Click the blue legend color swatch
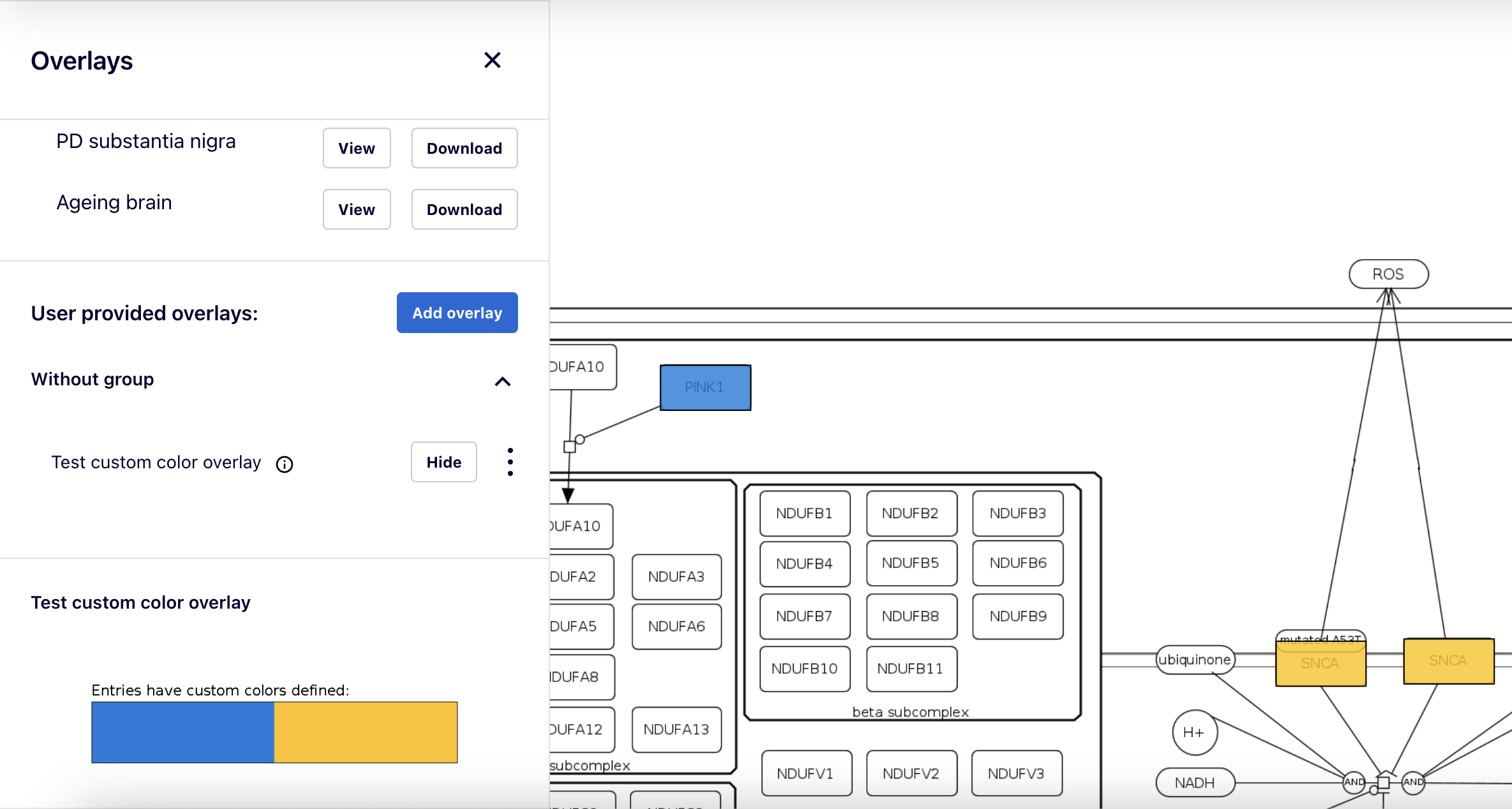The width and height of the screenshot is (1512, 809). [182, 732]
